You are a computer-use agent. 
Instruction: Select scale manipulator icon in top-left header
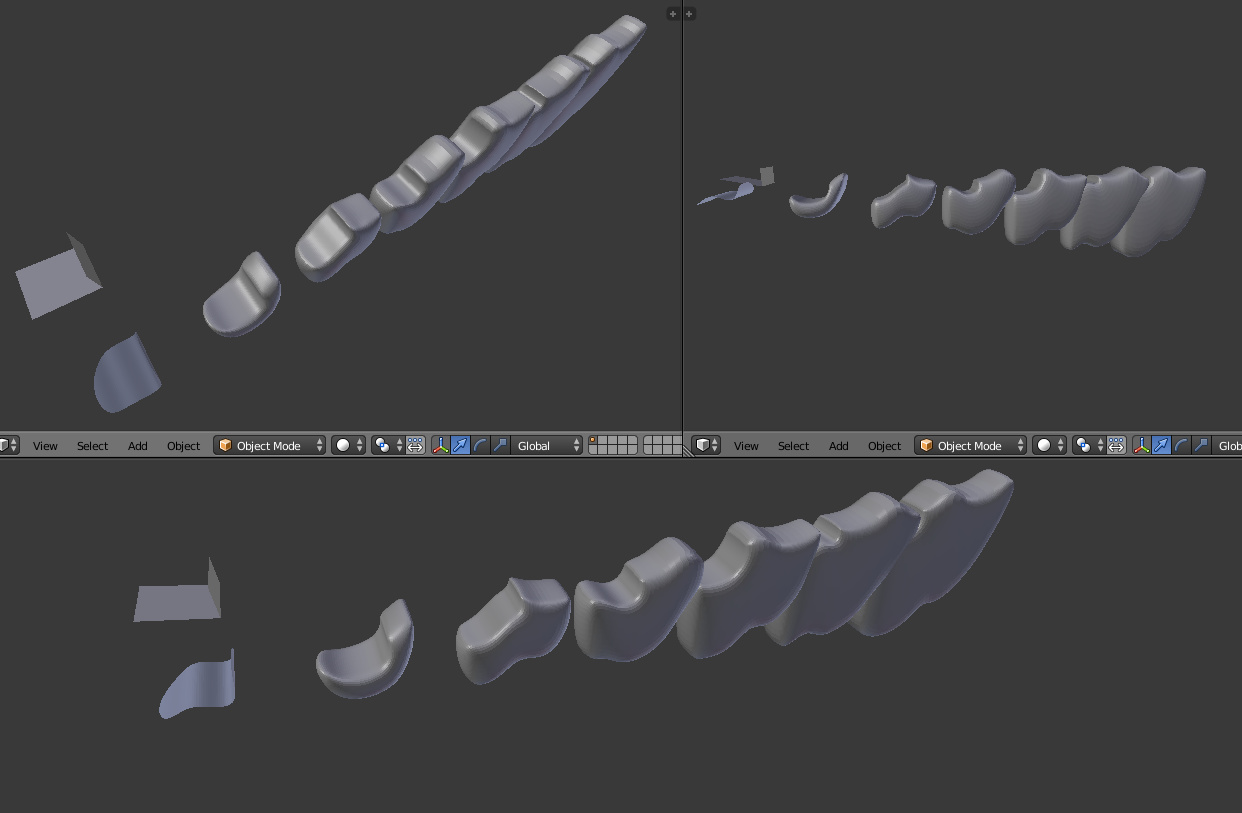[x=501, y=446]
